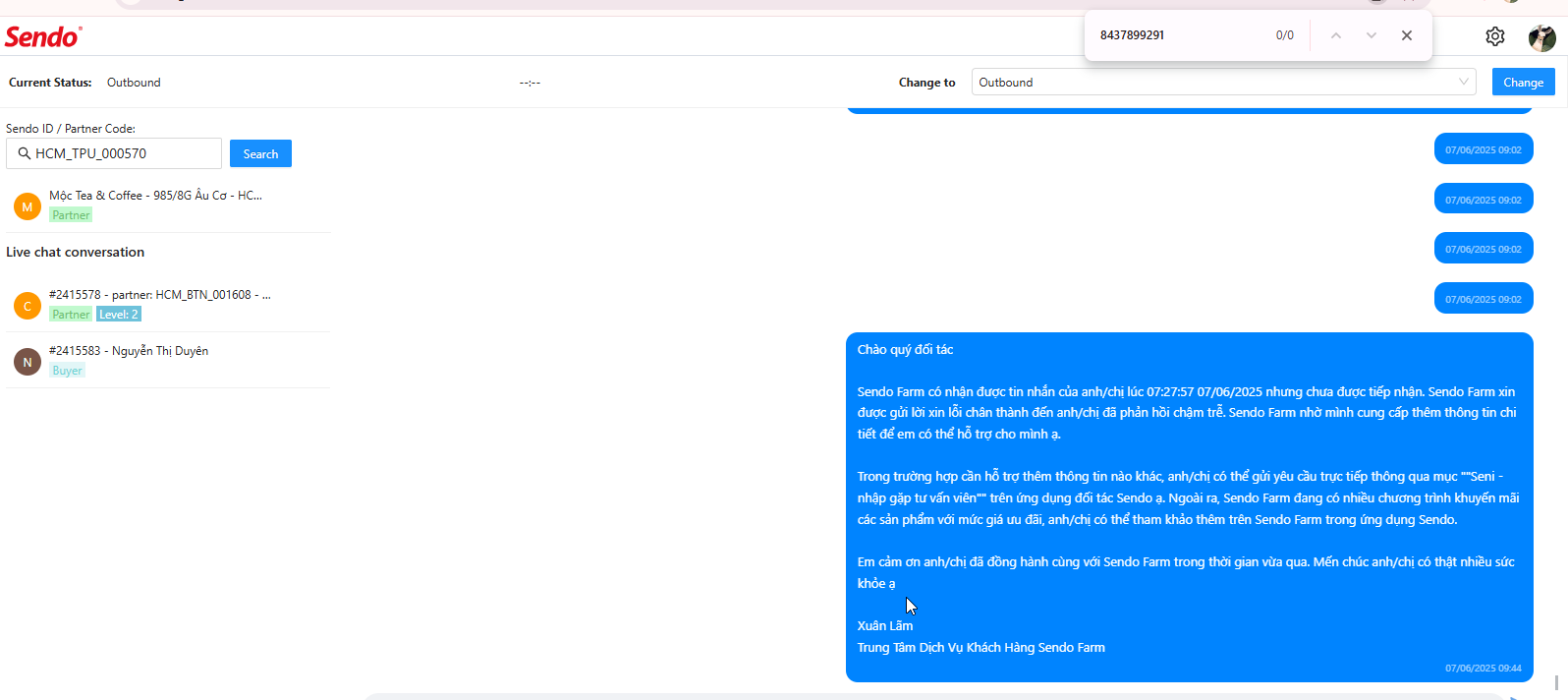
Task: Click the Sendo logo
Action: (x=43, y=37)
